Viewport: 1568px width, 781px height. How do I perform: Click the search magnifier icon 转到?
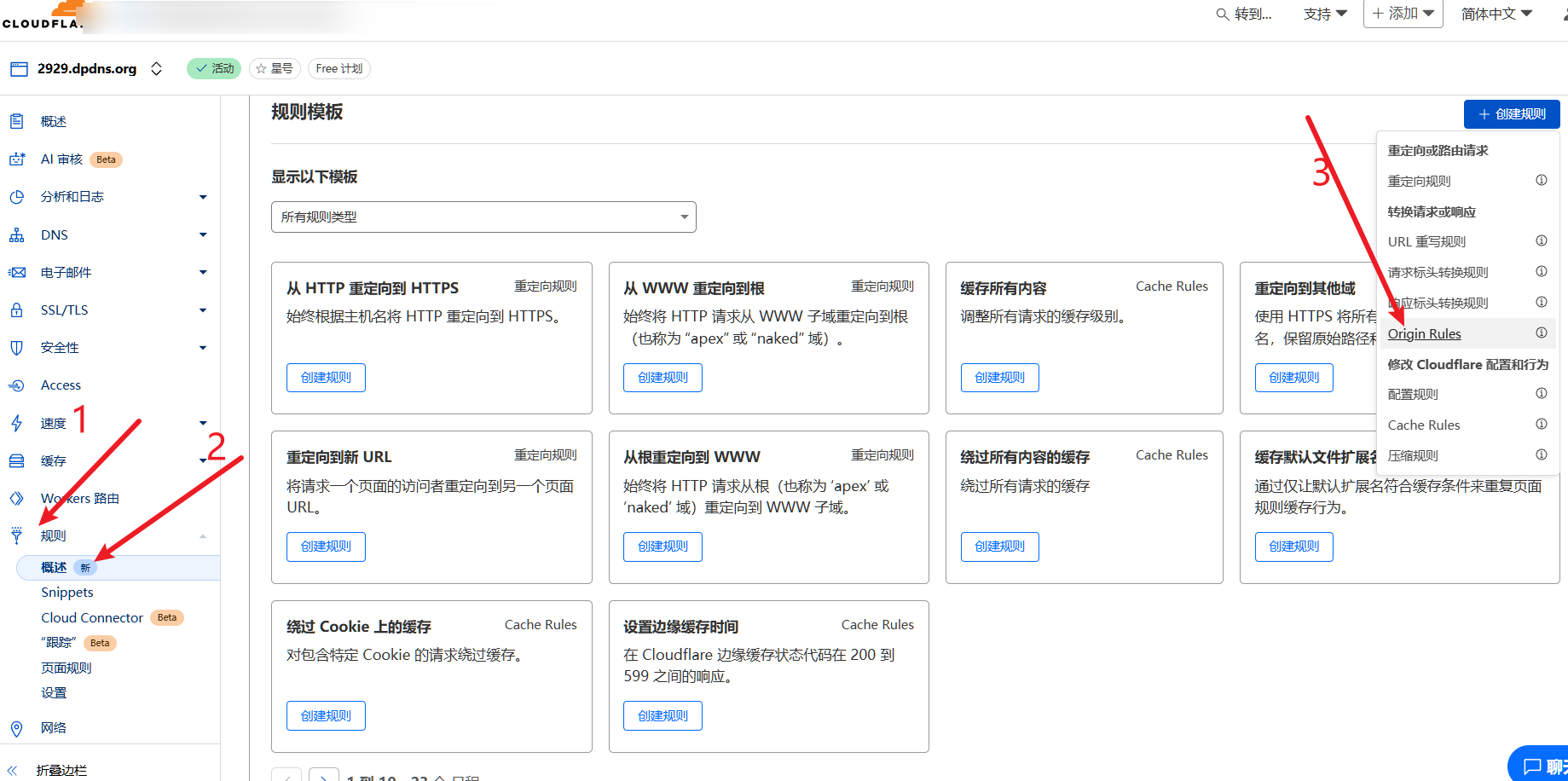(x=1222, y=14)
